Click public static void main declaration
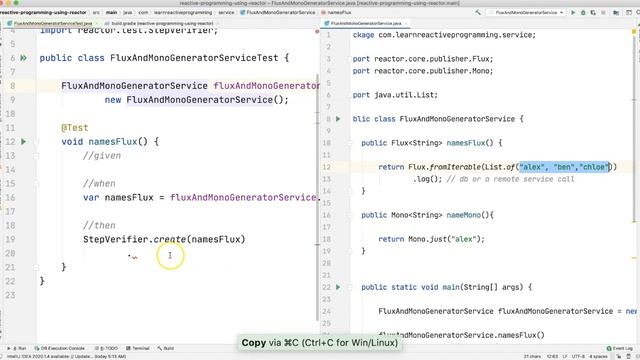This screenshot has height=360, width=640. pyautogui.click(x=446, y=287)
